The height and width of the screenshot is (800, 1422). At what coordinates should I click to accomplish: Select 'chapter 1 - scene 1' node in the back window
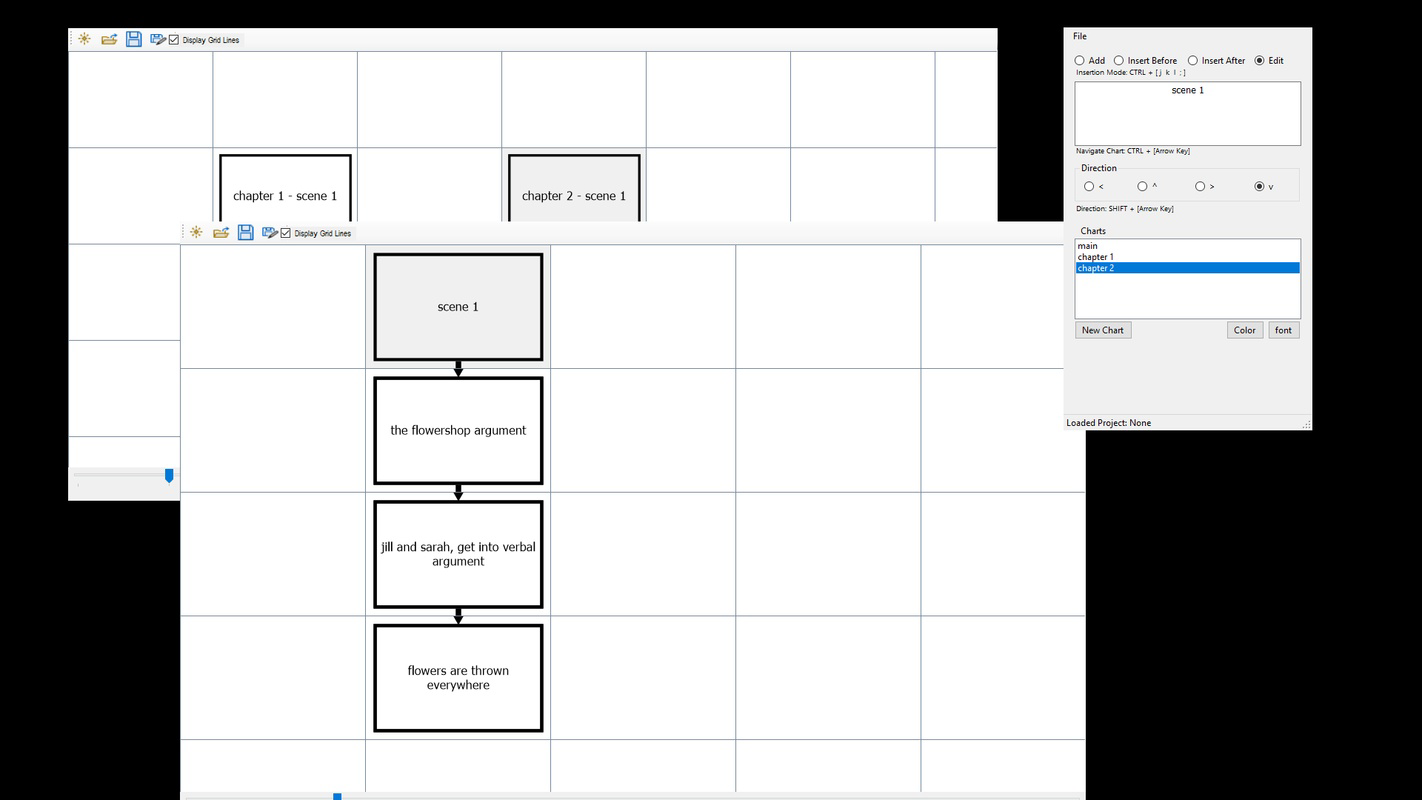[x=285, y=188]
